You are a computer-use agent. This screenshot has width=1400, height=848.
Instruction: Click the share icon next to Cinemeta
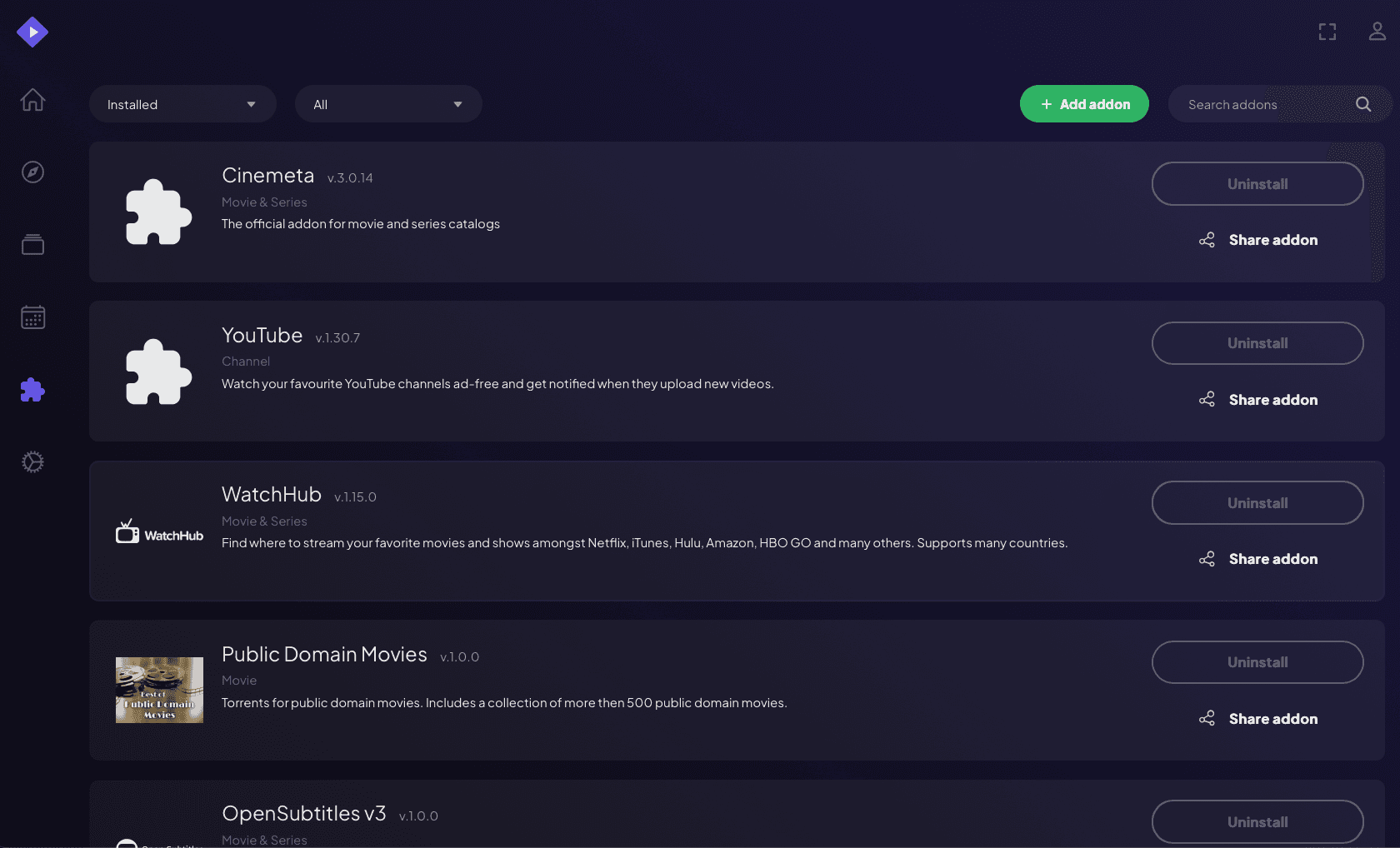(1207, 239)
